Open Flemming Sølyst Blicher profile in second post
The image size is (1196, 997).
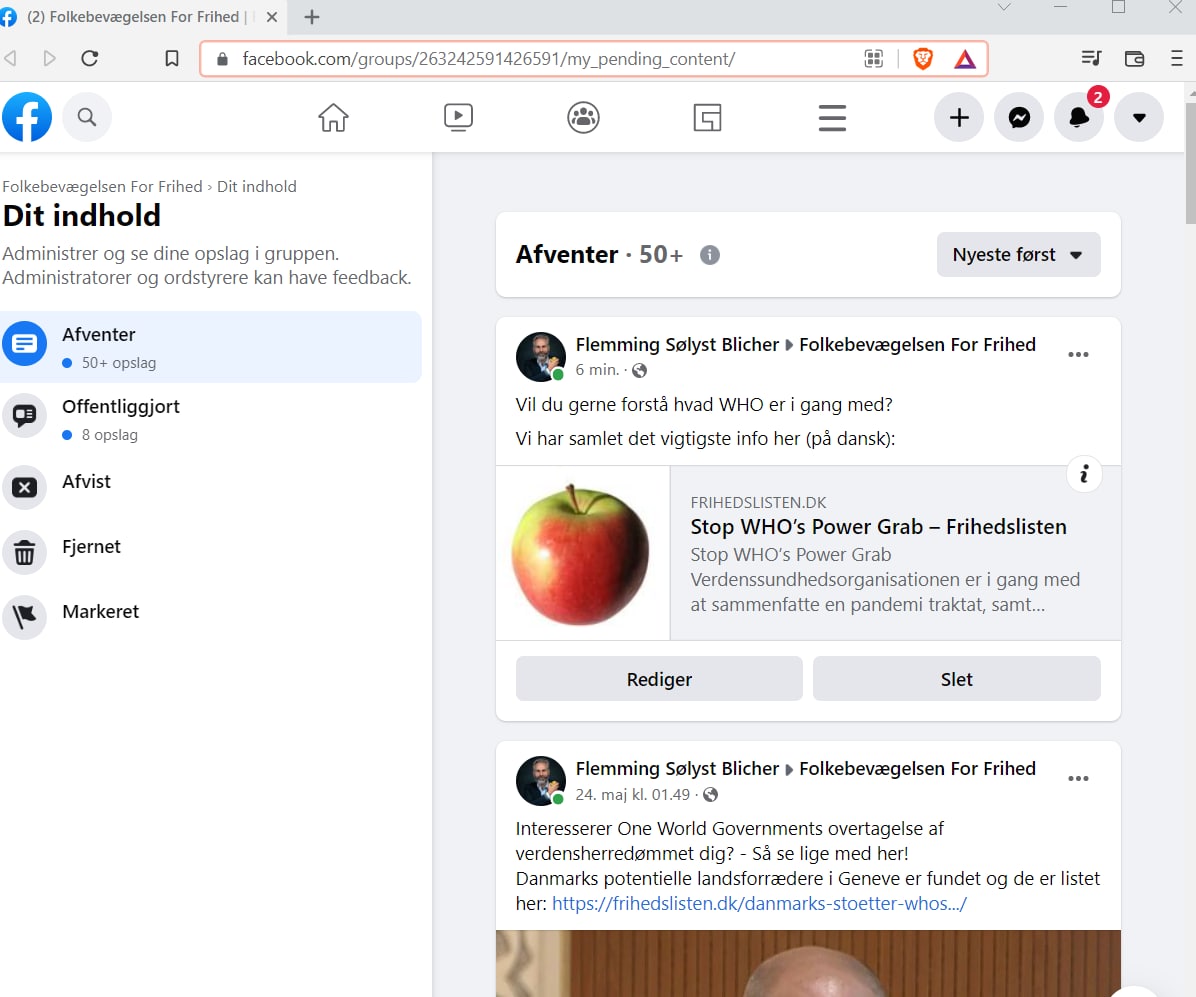point(677,769)
